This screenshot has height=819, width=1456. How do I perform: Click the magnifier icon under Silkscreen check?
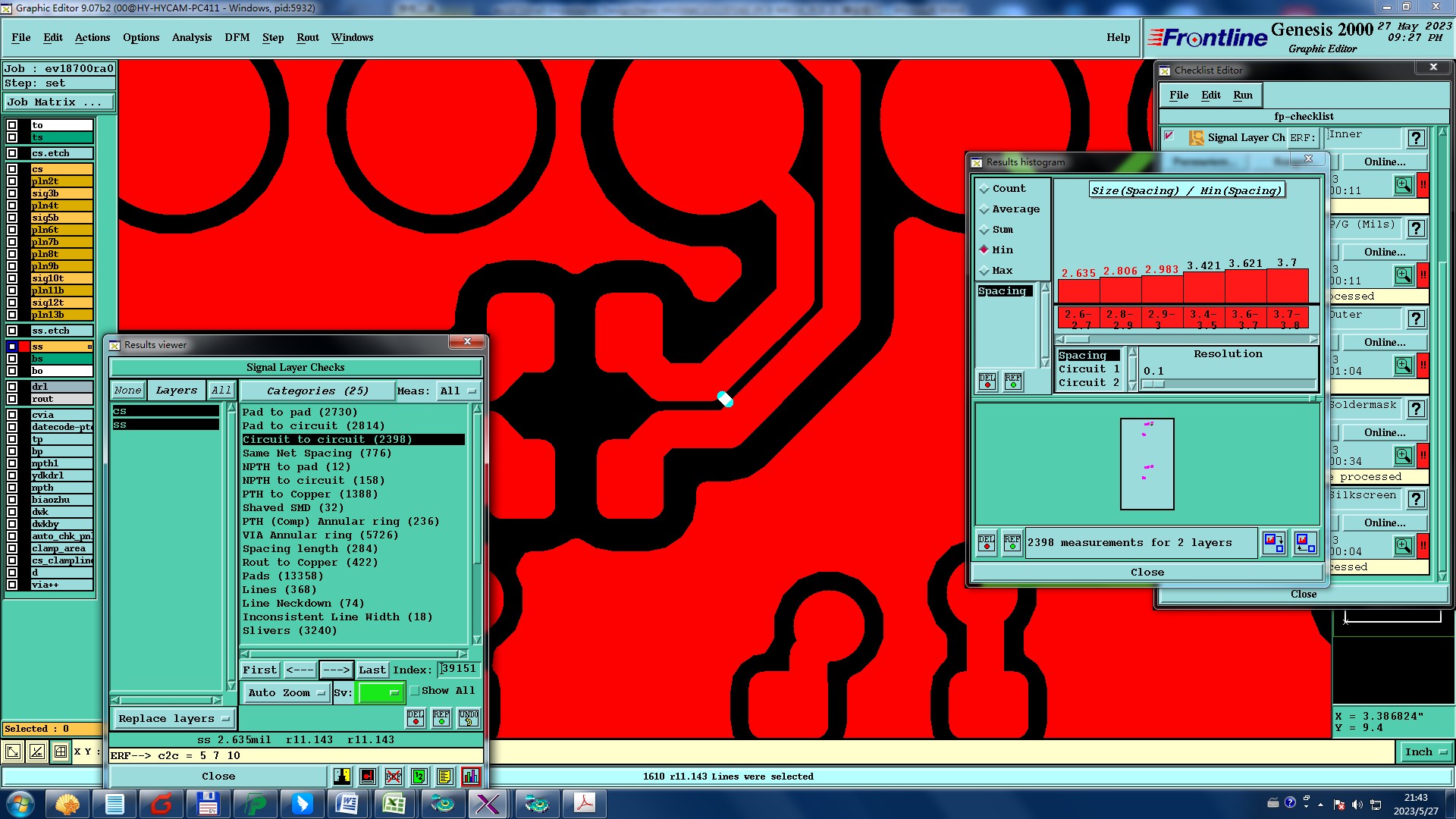(1403, 545)
